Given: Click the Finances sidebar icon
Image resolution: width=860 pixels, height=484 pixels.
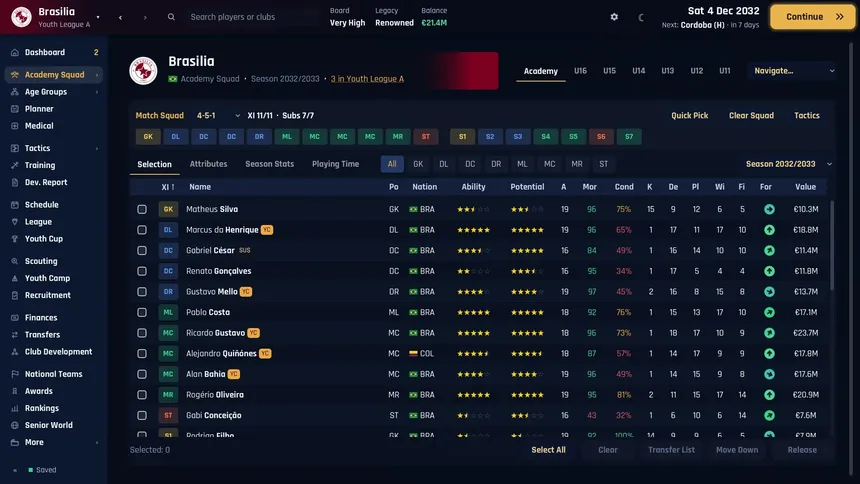Looking at the screenshot, I should [x=15, y=318].
